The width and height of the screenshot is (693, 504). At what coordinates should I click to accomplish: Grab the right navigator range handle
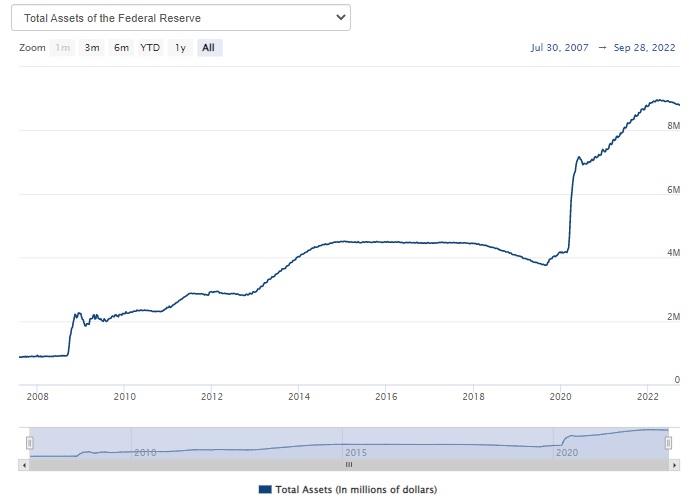pos(668,443)
